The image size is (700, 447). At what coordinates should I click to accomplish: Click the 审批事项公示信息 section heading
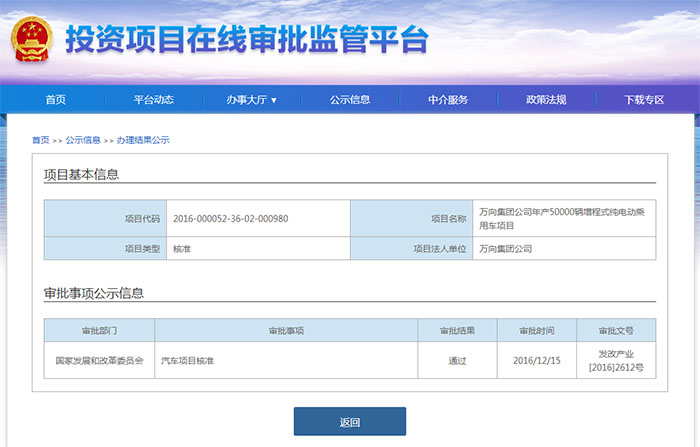tap(94, 293)
